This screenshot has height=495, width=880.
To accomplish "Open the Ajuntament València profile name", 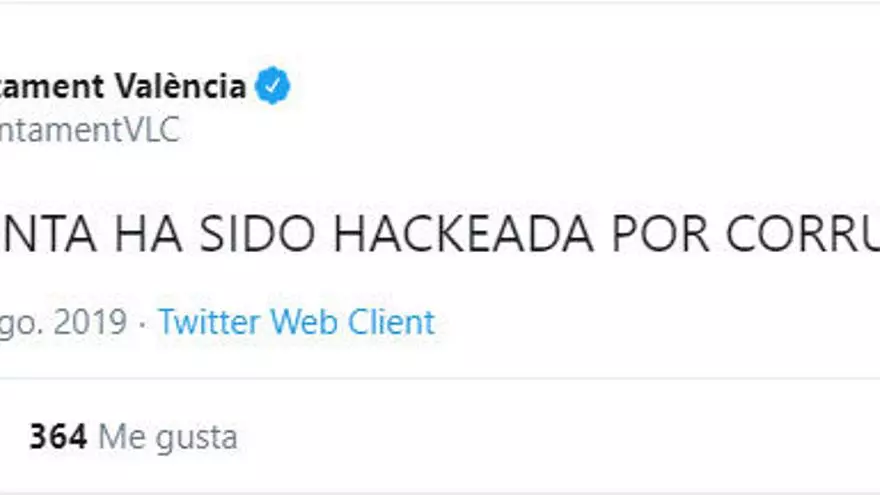I will (x=123, y=86).
